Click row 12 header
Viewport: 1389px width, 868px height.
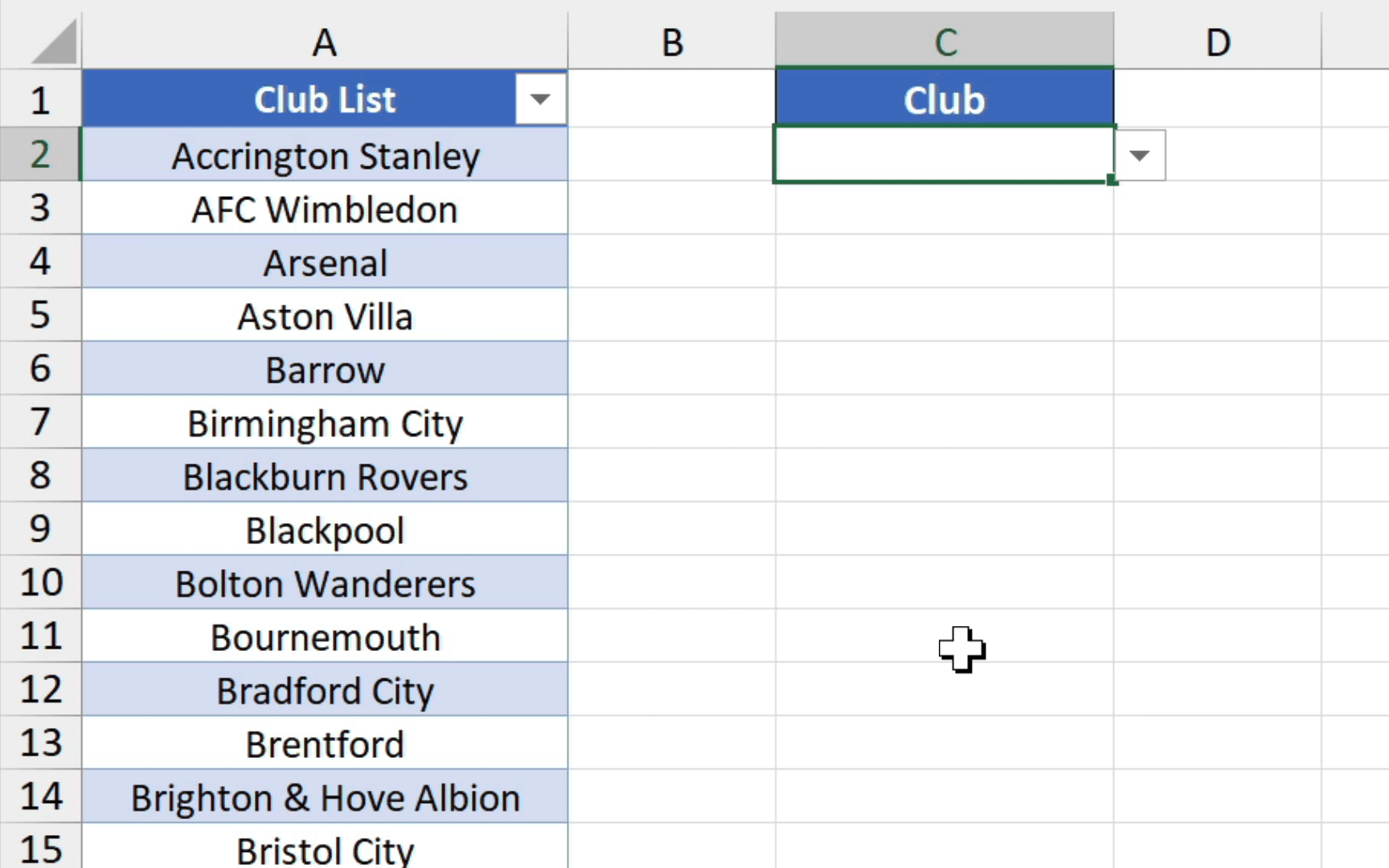click(40, 690)
